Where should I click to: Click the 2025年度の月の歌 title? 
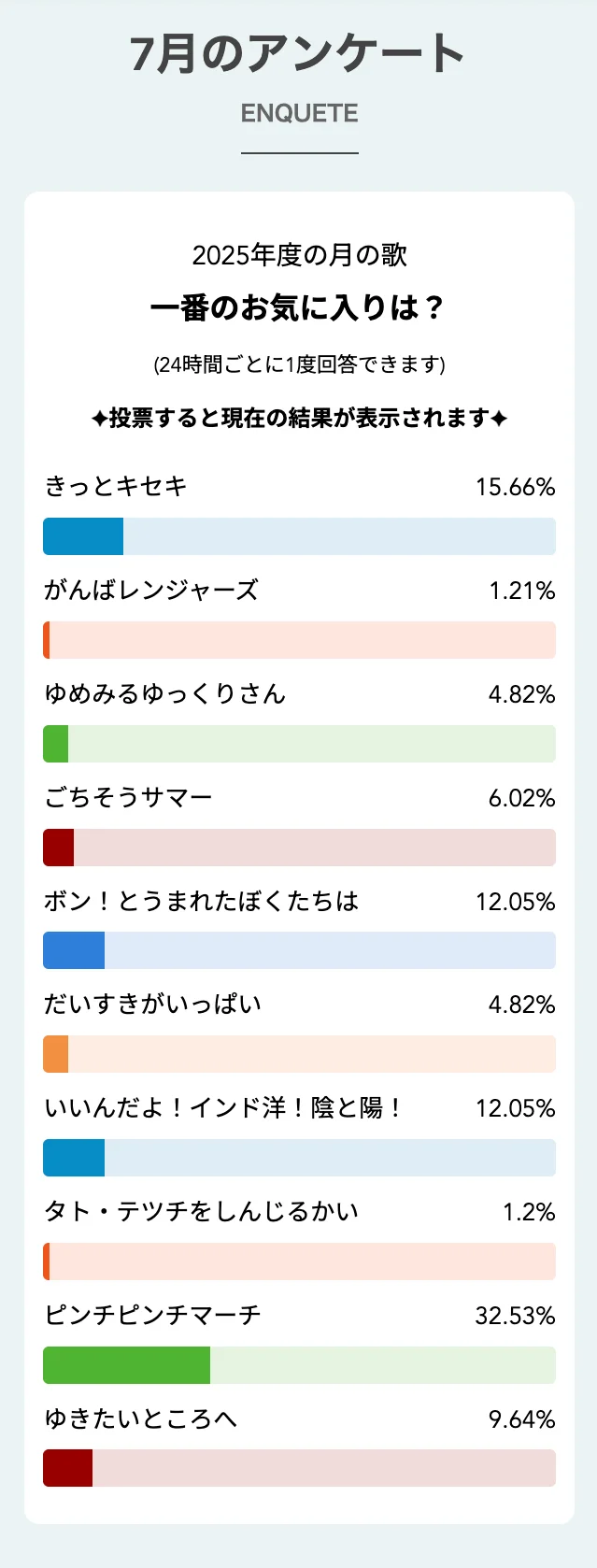coord(299,255)
